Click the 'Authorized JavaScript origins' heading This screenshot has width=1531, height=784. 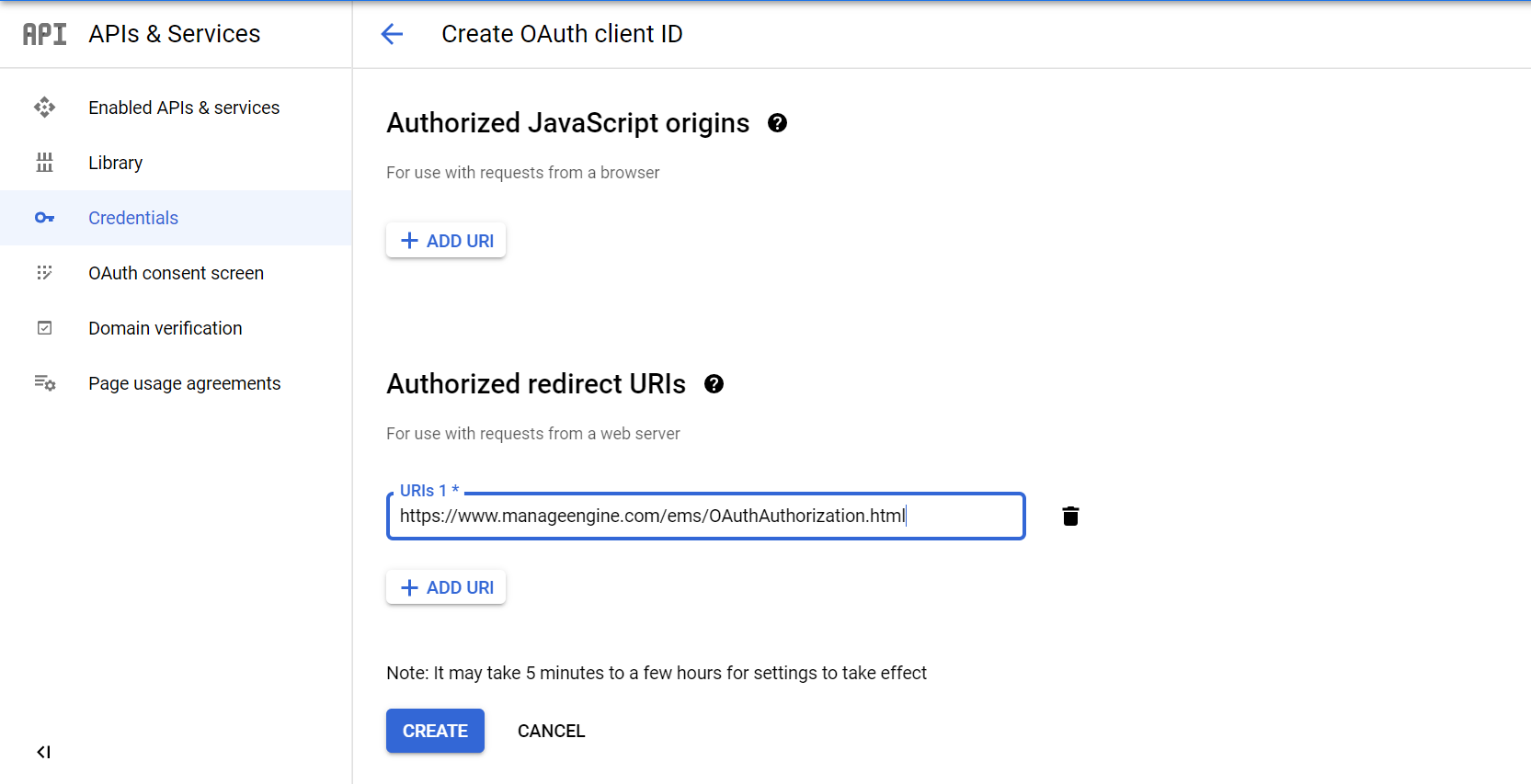click(568, 123)
